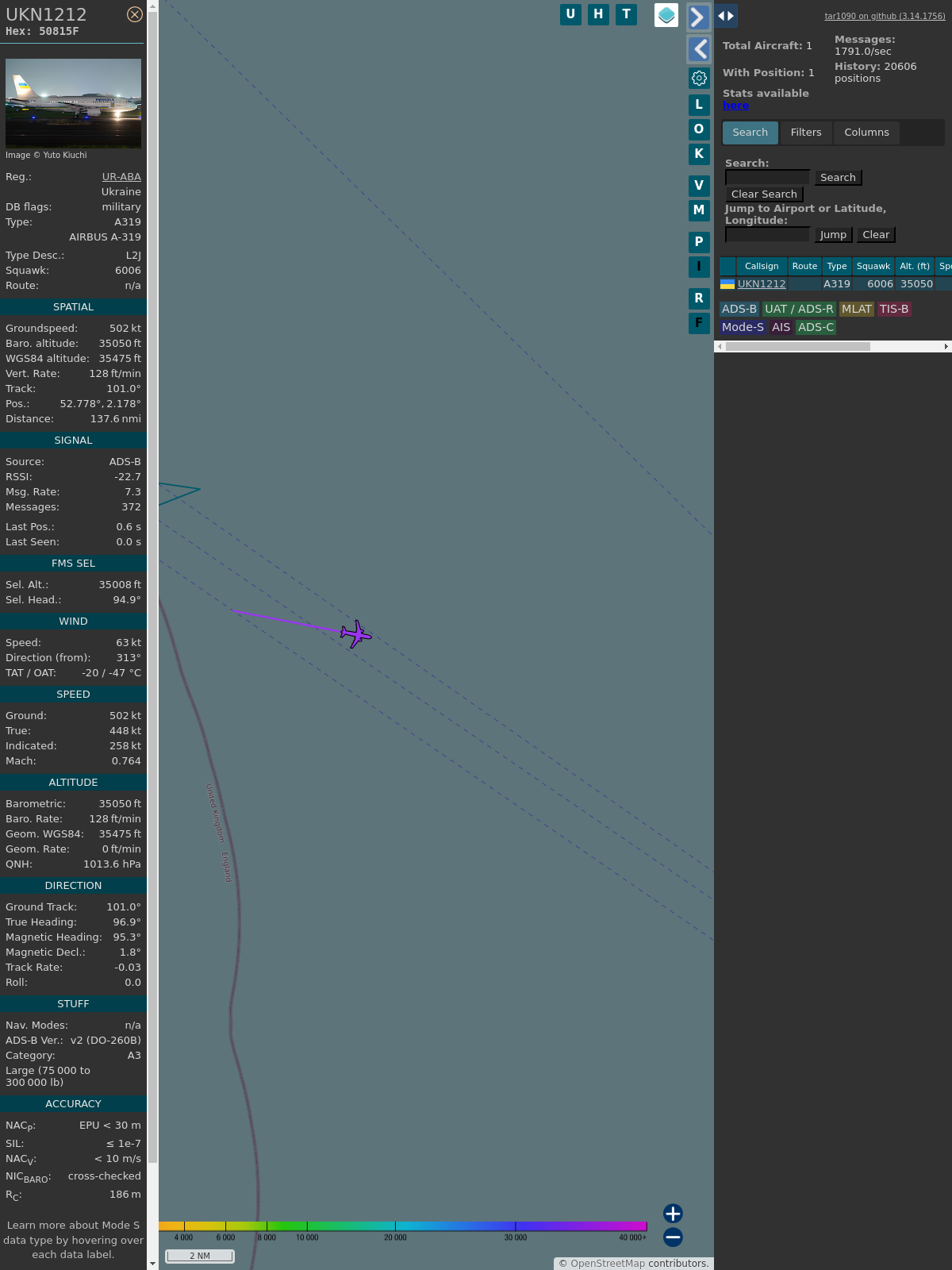The image size is (952, 1270).
Task: Open the map layers selector icon
Action: pos(666,15)
